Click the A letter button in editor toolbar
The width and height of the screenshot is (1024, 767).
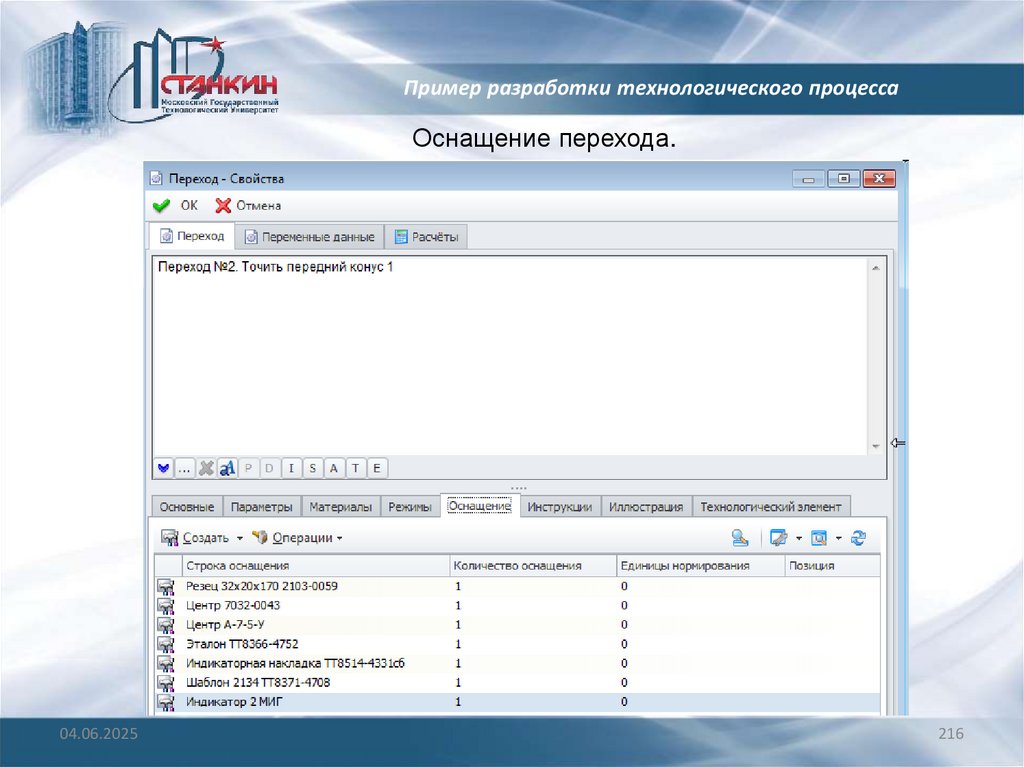coord(334,468)
